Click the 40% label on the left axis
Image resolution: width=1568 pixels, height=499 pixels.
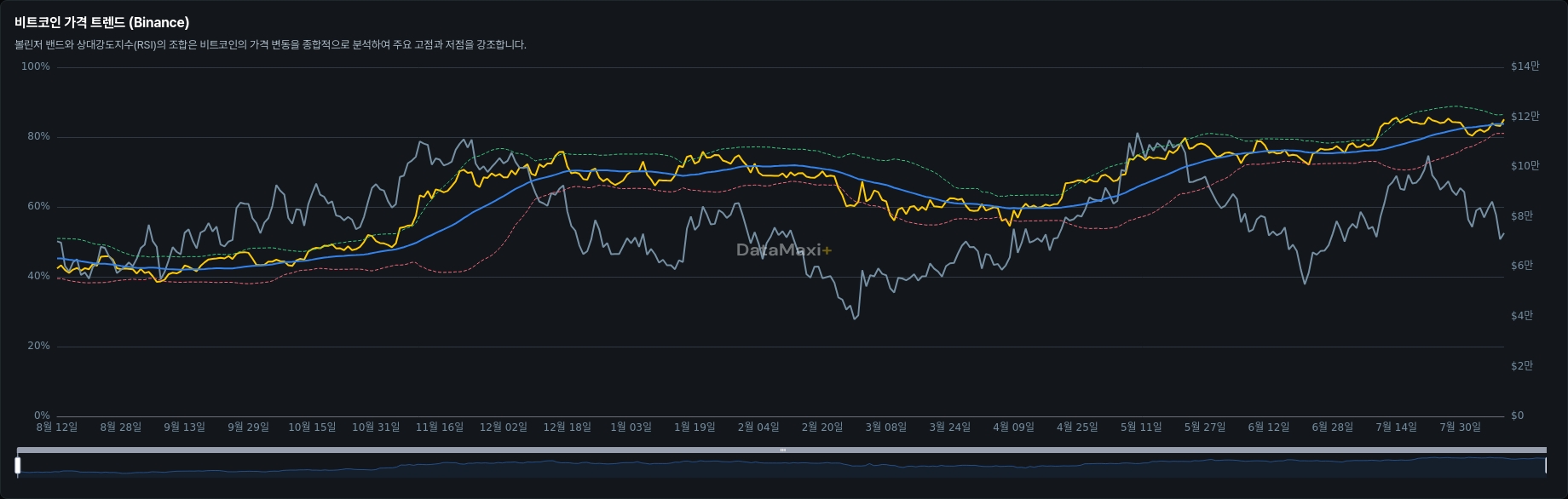[39, 276]
